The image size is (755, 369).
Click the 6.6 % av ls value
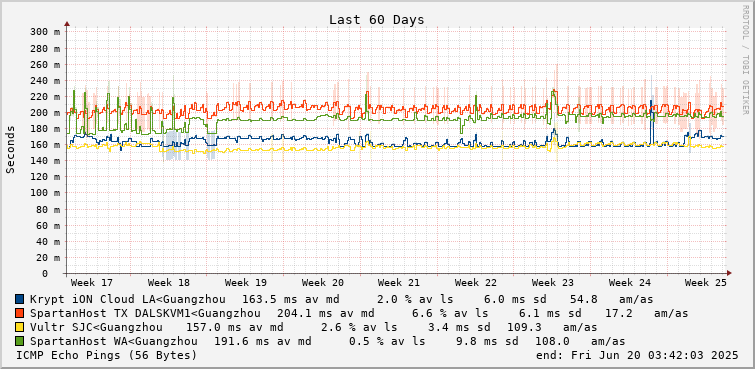(x=450, y=313)
